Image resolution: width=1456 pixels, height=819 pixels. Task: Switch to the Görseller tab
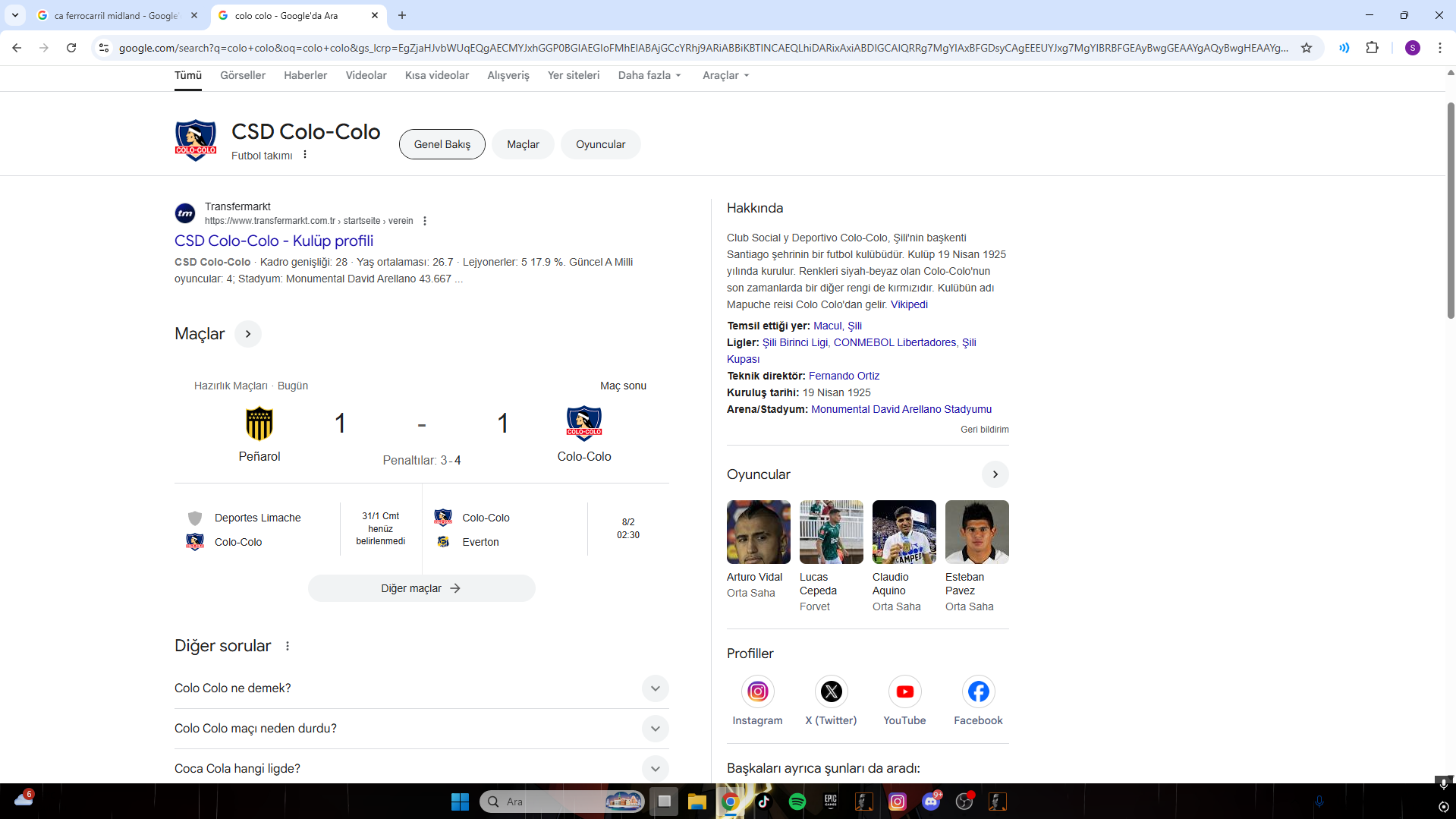point(243,75)
